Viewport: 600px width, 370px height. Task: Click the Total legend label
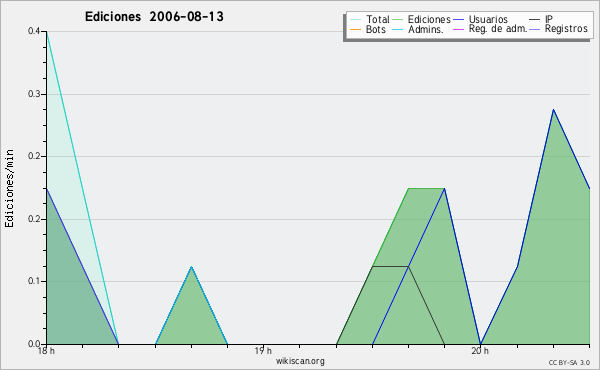[377, 19]
